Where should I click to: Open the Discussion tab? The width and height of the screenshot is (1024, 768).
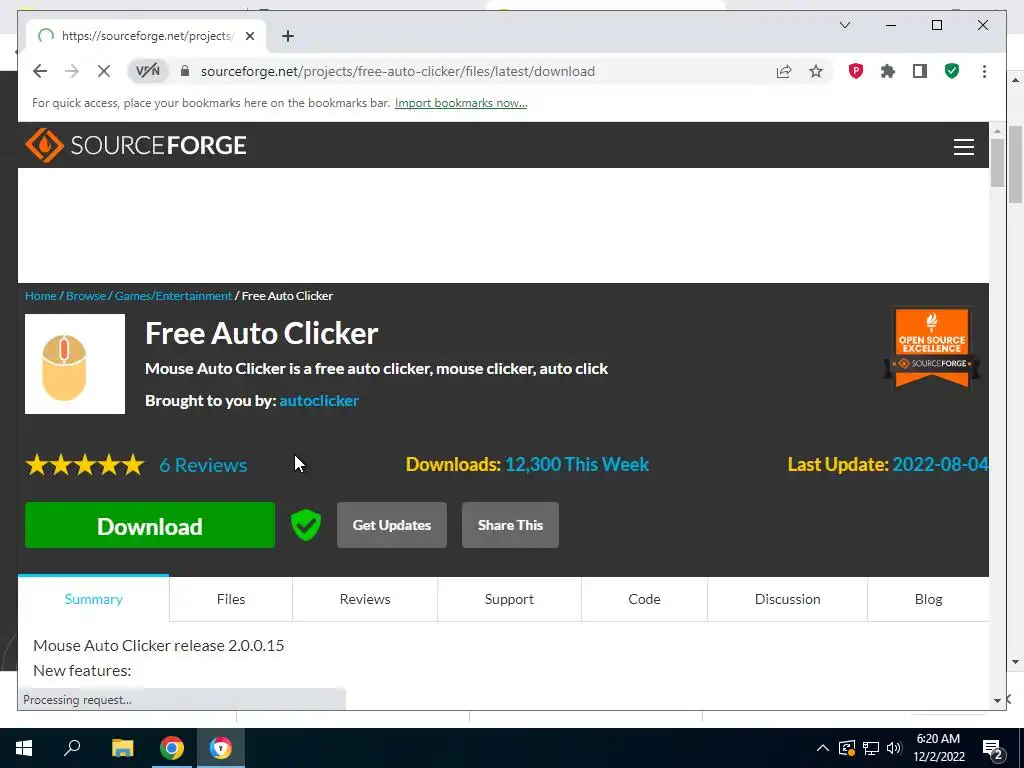pos(788,599)
